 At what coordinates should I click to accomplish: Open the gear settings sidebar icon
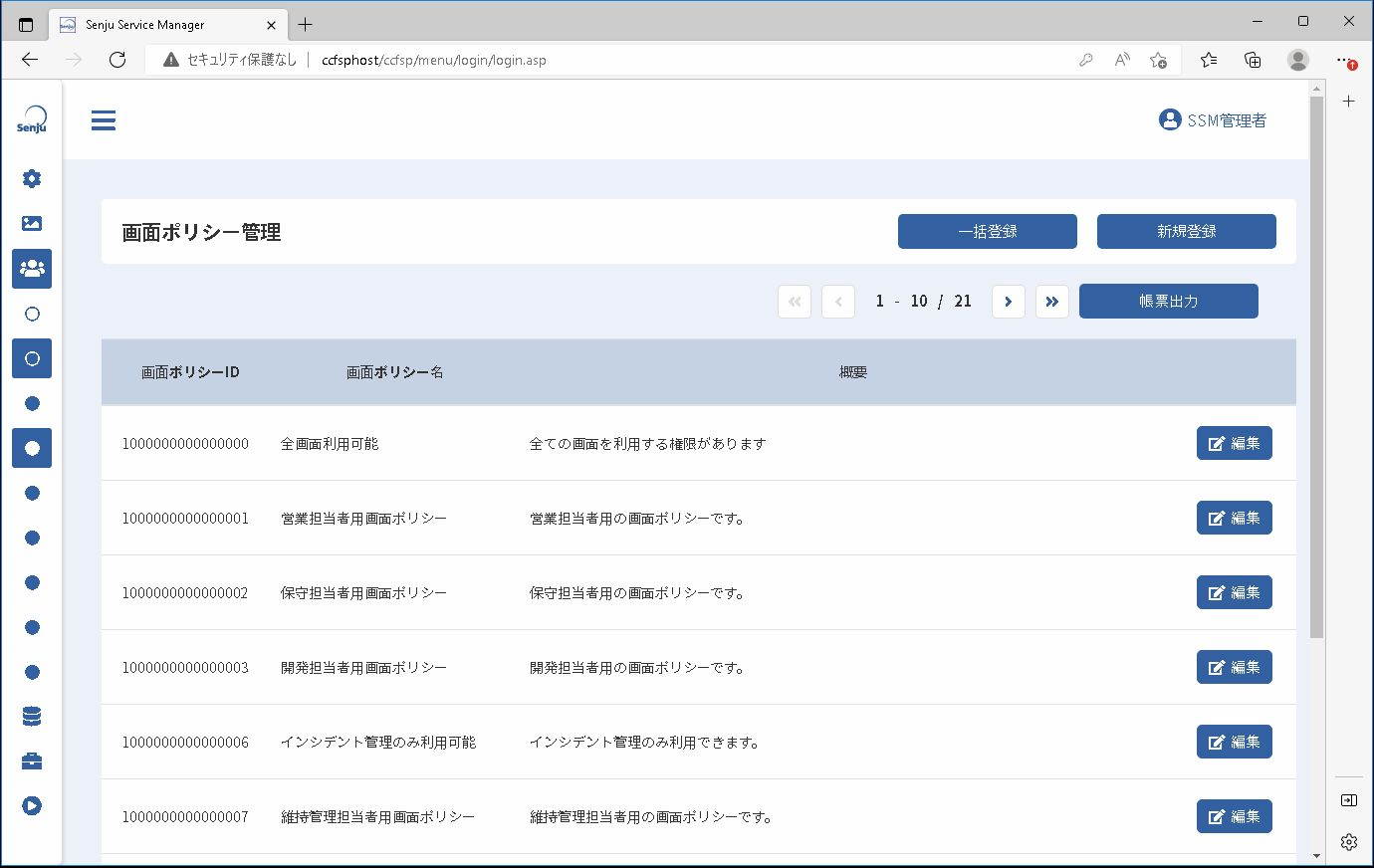tap(32, 178)
